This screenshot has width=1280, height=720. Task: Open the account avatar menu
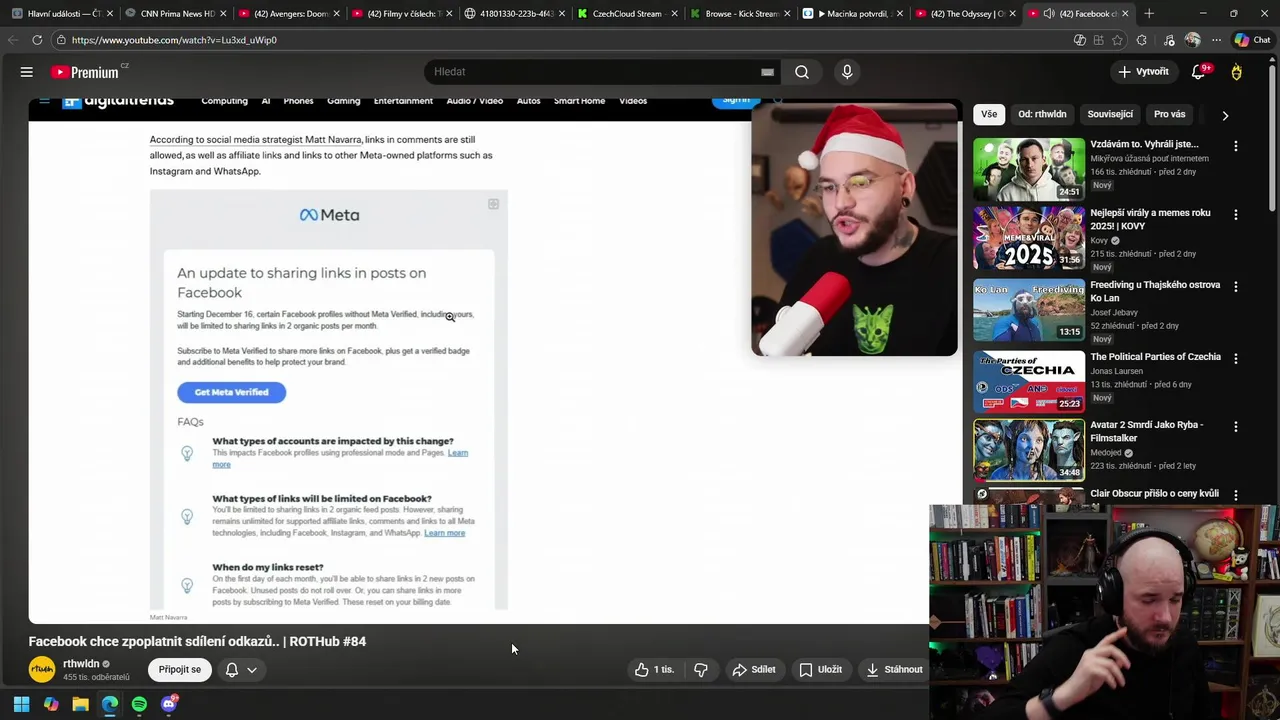point(1237,72)
